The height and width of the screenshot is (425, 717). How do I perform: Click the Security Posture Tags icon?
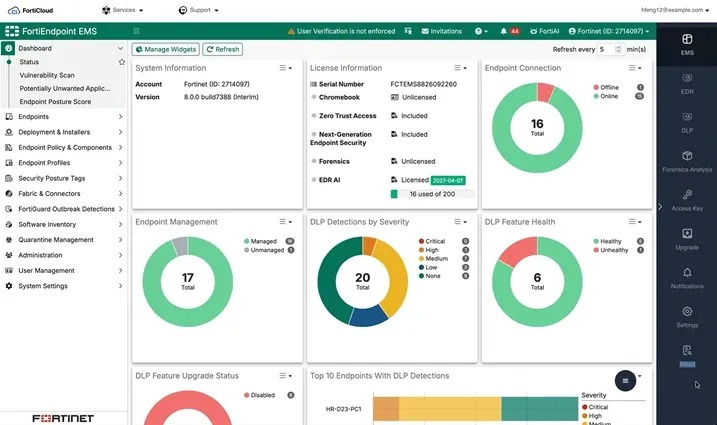pyautogui.click(x=9, y=178)
